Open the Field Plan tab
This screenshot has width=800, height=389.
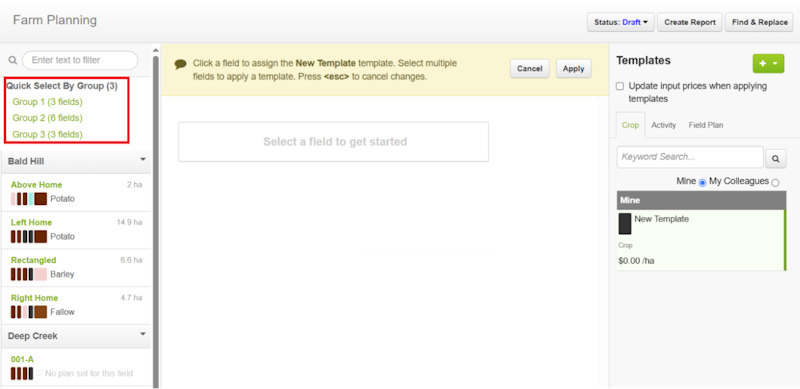pos(706,125)
